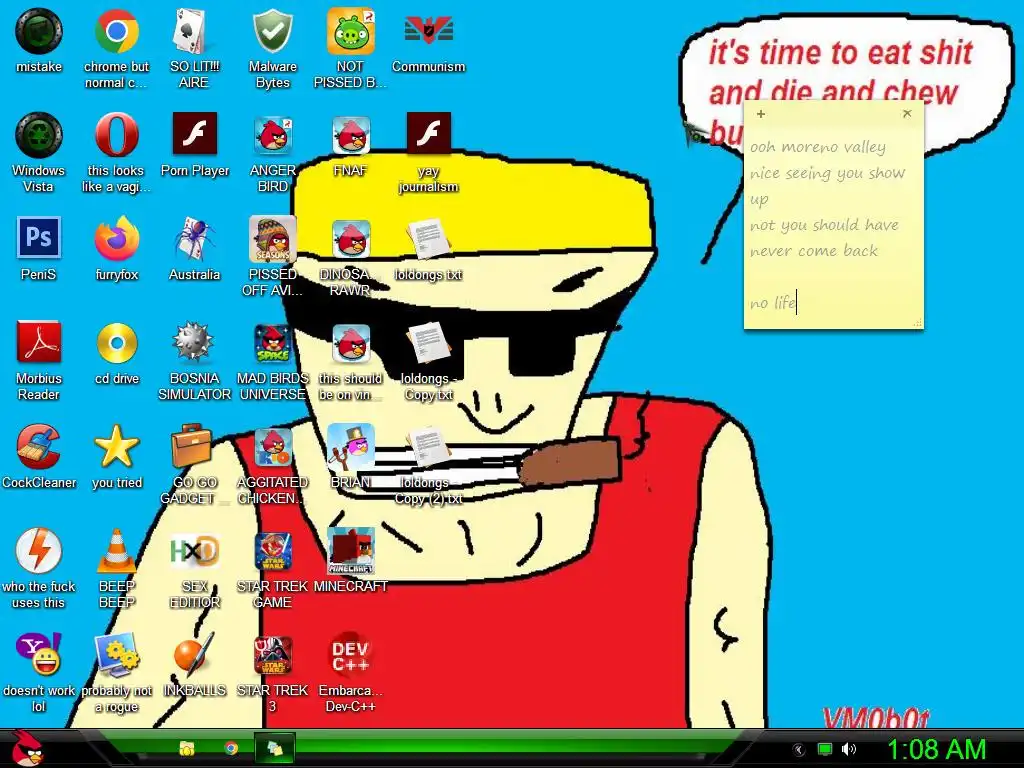Open the 'BRIAN' pink bird icon
The height and width of the screenshot is (768, 1024).
point(351,447)
